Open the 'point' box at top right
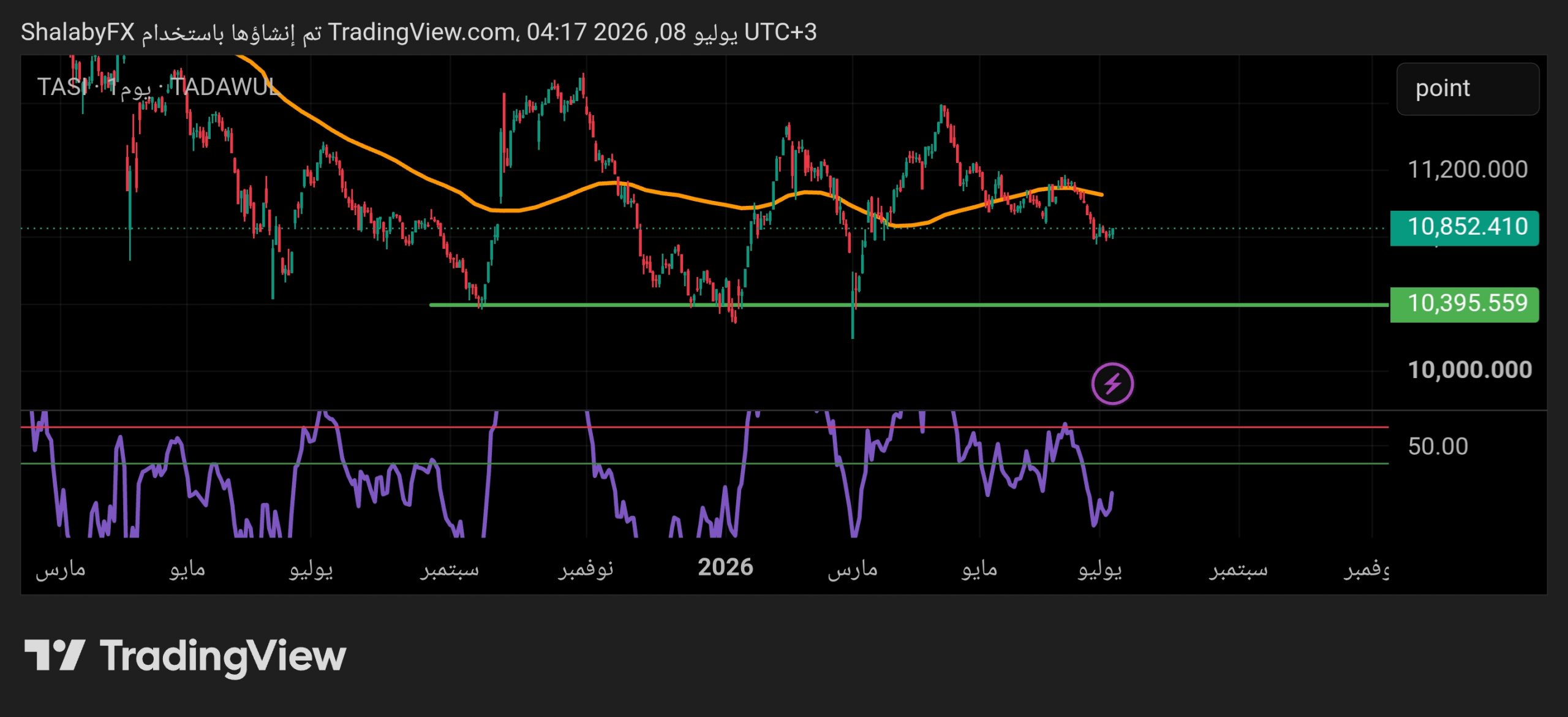 coord(1468,89)
